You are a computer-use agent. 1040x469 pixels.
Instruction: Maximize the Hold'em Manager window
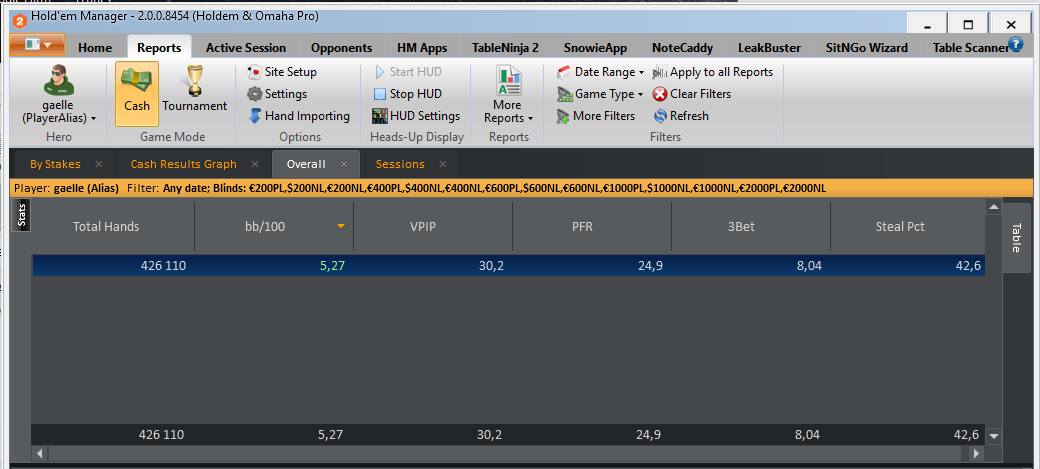[968, 23]
